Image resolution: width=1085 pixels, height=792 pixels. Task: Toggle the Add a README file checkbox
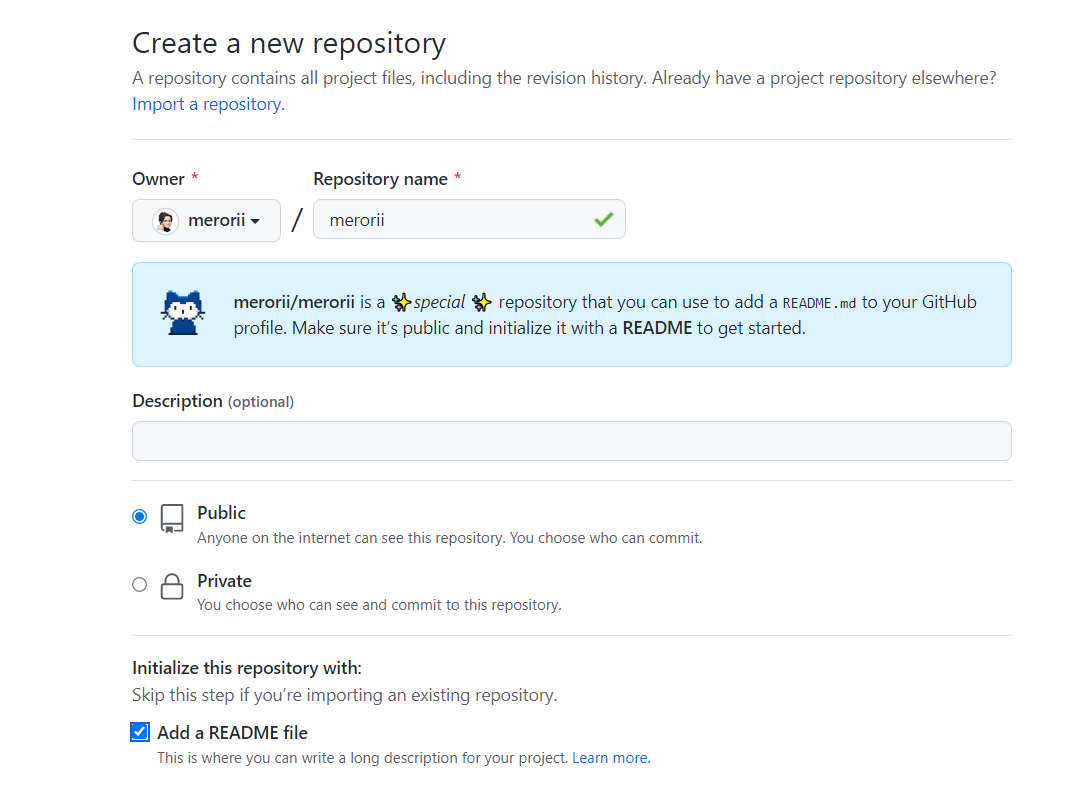click(x=140, y=732)
